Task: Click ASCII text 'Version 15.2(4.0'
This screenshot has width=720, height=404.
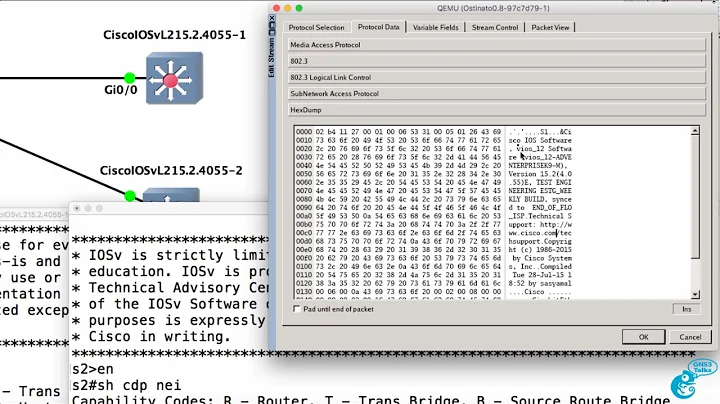Action: pyautogui.click(x=540, y=174)
